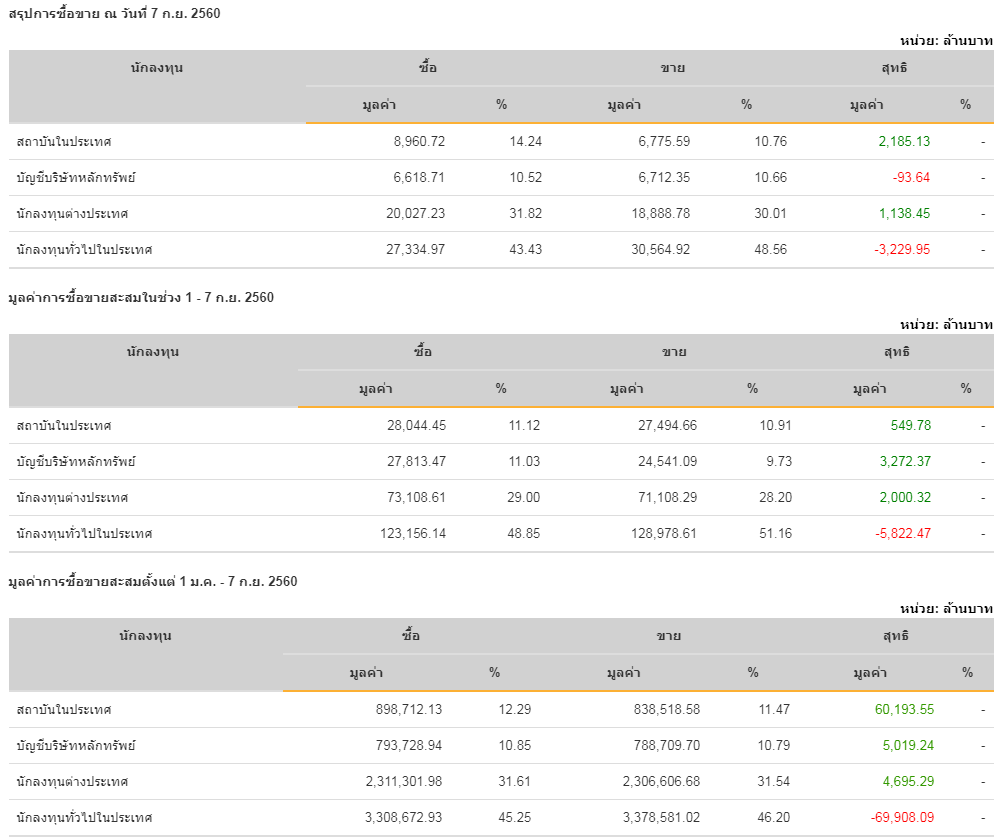Click the green net value 3,272.37
This screenshot has height=839, width=1000.
coord(904,461)
